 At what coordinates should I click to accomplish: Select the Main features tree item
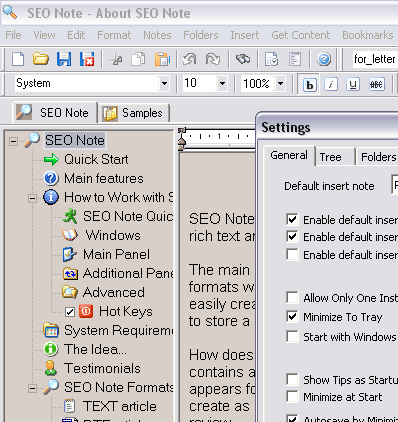point(104,178)
